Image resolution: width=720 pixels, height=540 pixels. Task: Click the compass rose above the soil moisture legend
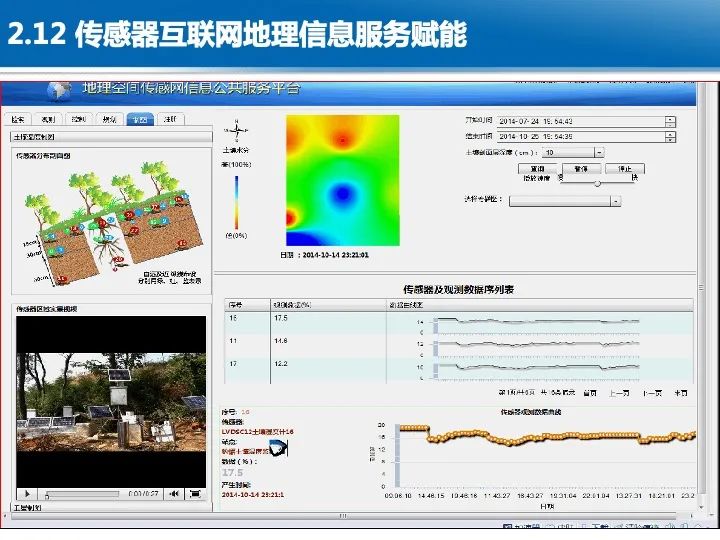[236, 131]
